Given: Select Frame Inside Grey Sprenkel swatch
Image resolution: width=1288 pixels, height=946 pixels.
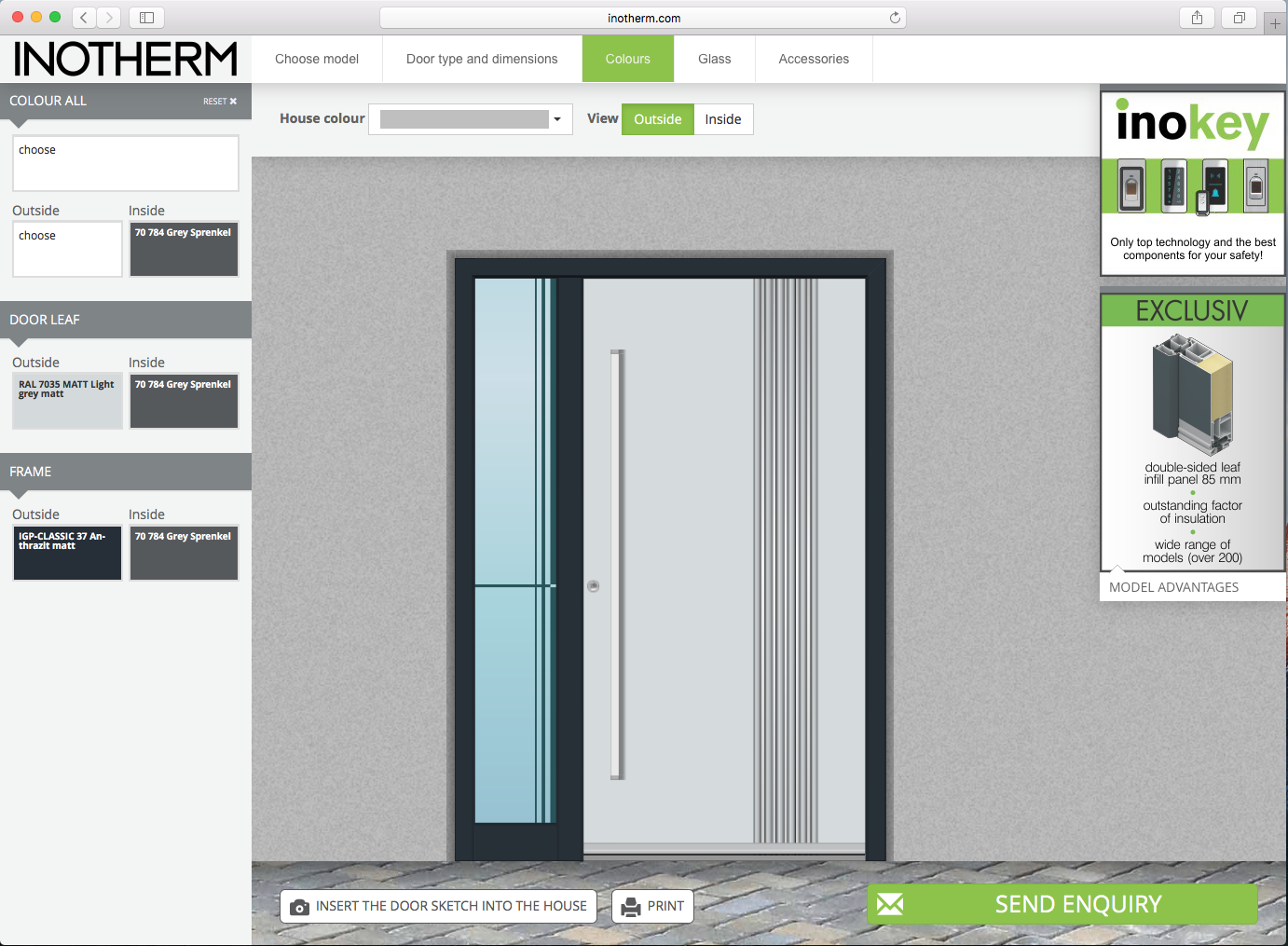Looking at the screenshot, I should [185, 553].
